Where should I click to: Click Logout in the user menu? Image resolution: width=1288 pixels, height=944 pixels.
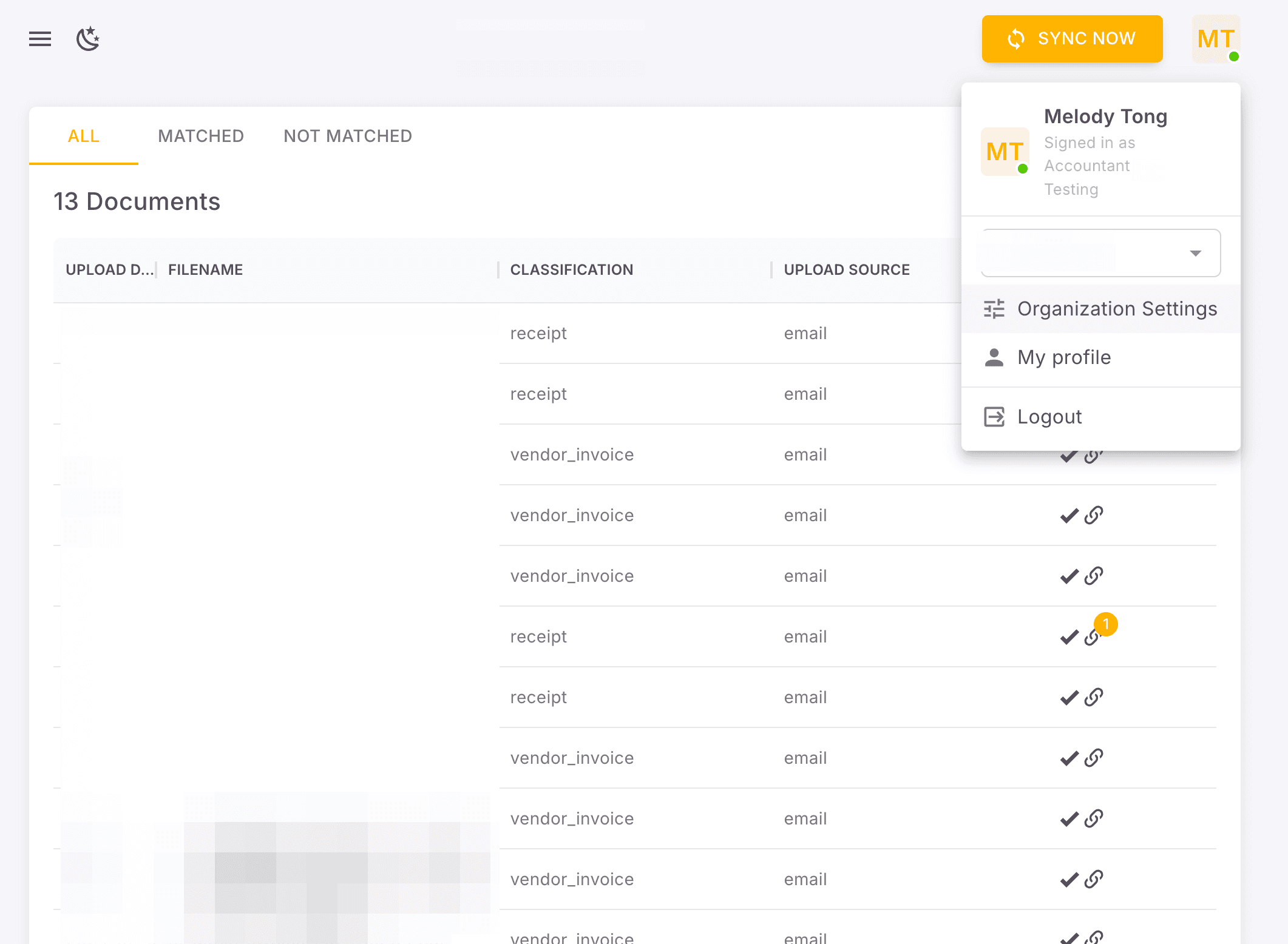[1049, 417]
